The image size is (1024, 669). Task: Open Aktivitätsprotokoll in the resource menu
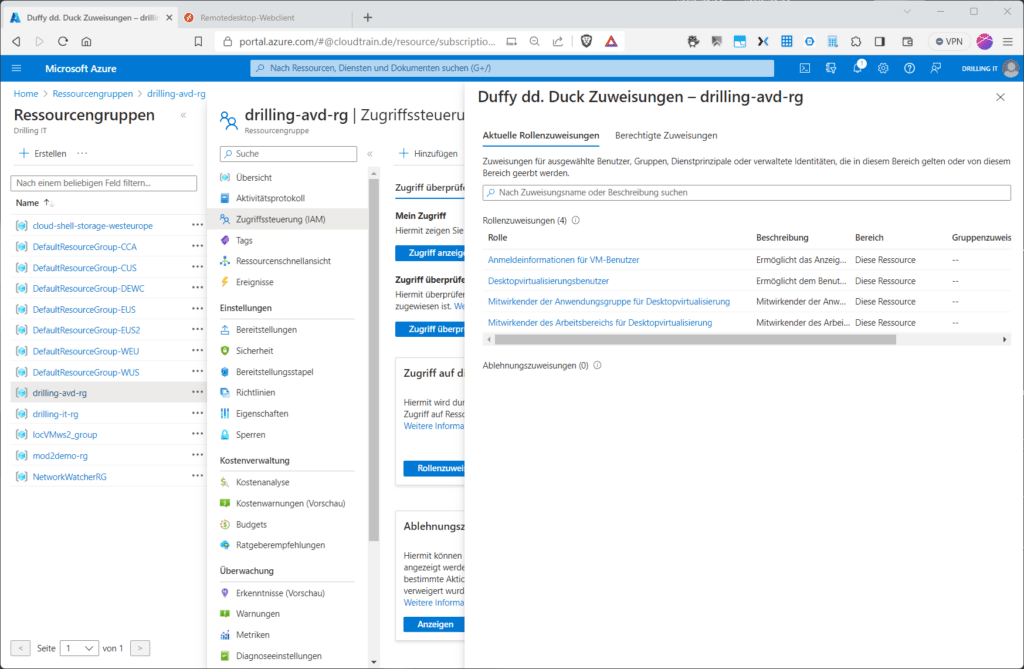(270, 198)
